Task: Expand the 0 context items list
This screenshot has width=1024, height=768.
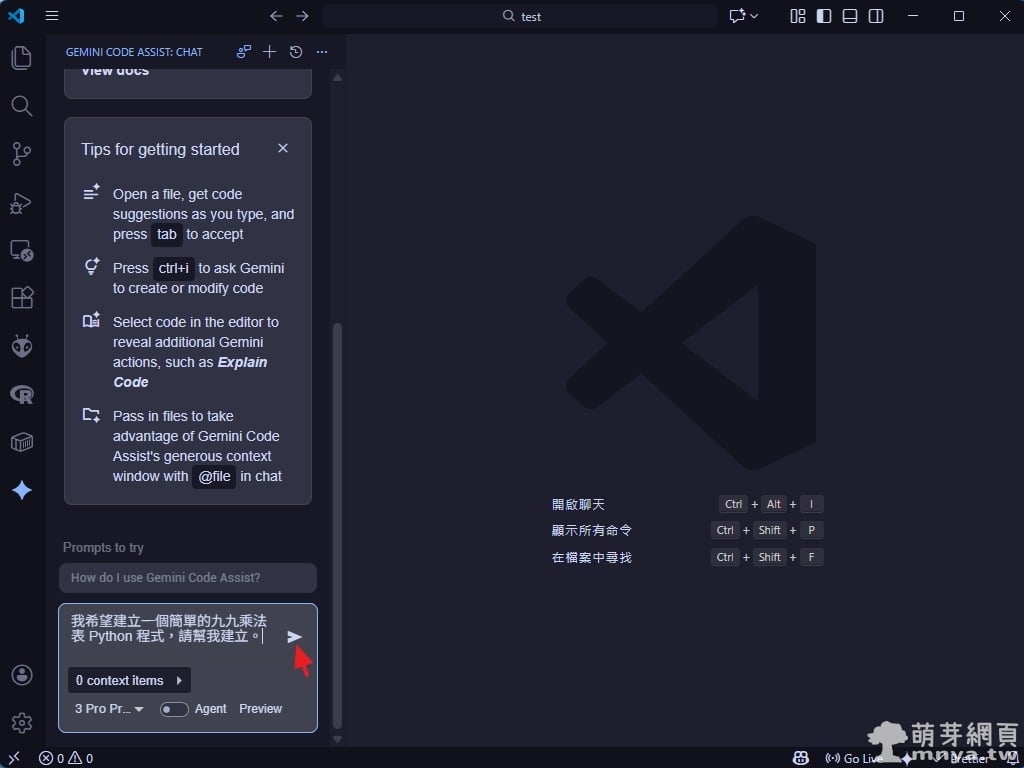Action: [130, 681]
